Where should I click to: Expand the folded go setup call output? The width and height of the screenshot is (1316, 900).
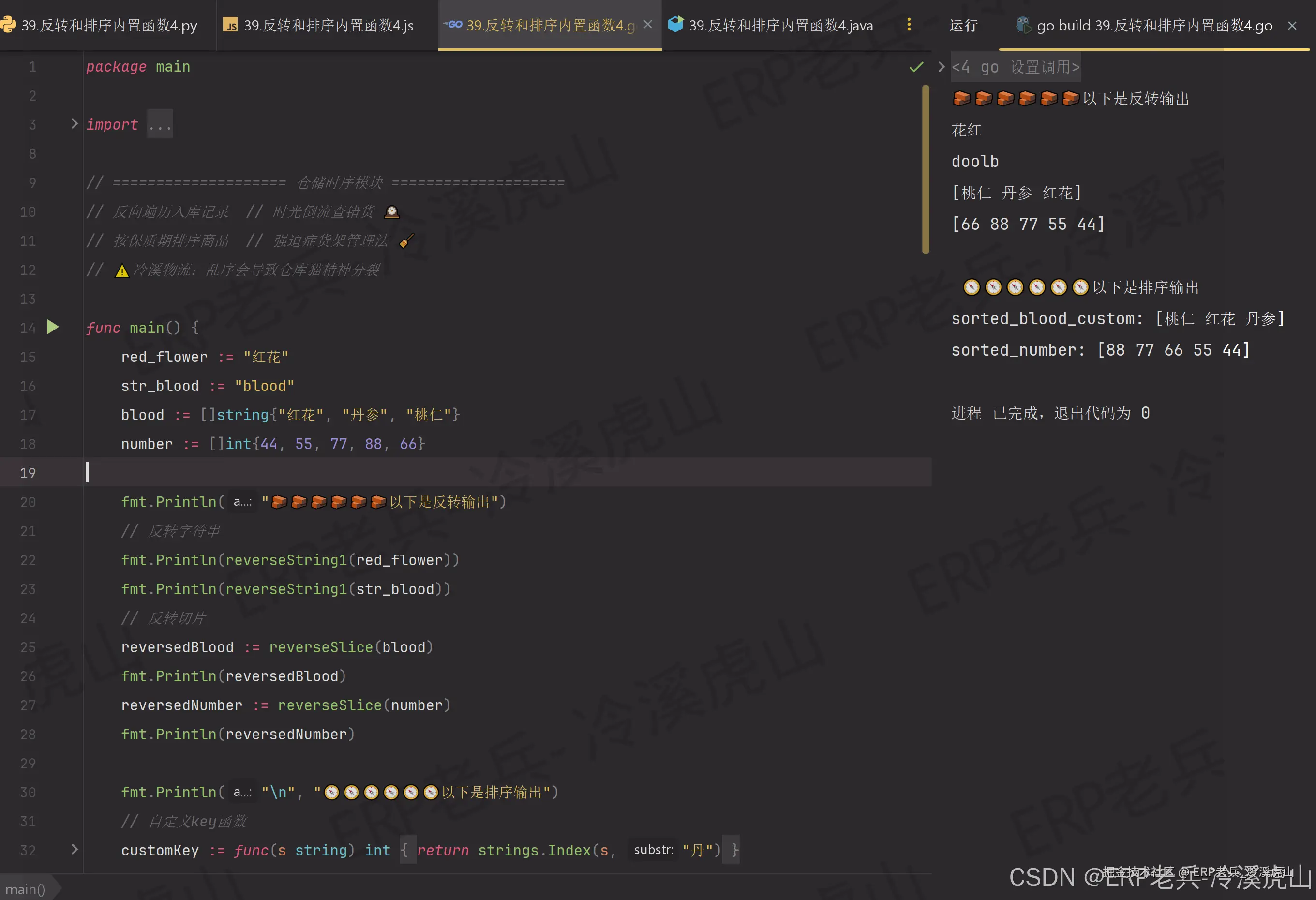[941, 67]
